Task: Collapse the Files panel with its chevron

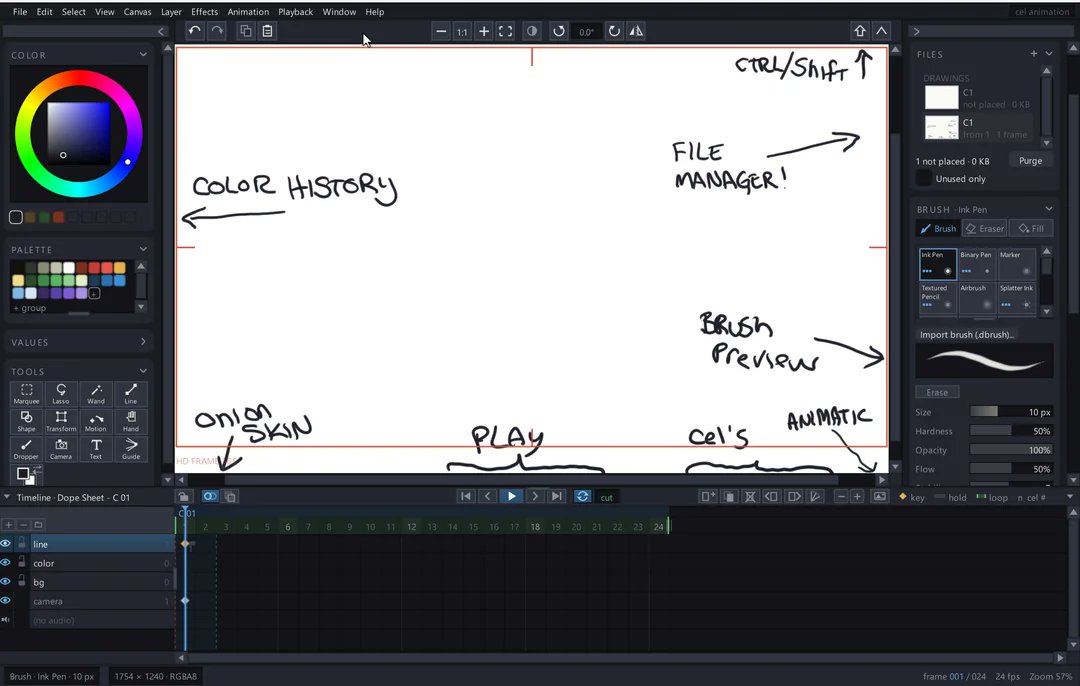Action: coord(1049,54)
